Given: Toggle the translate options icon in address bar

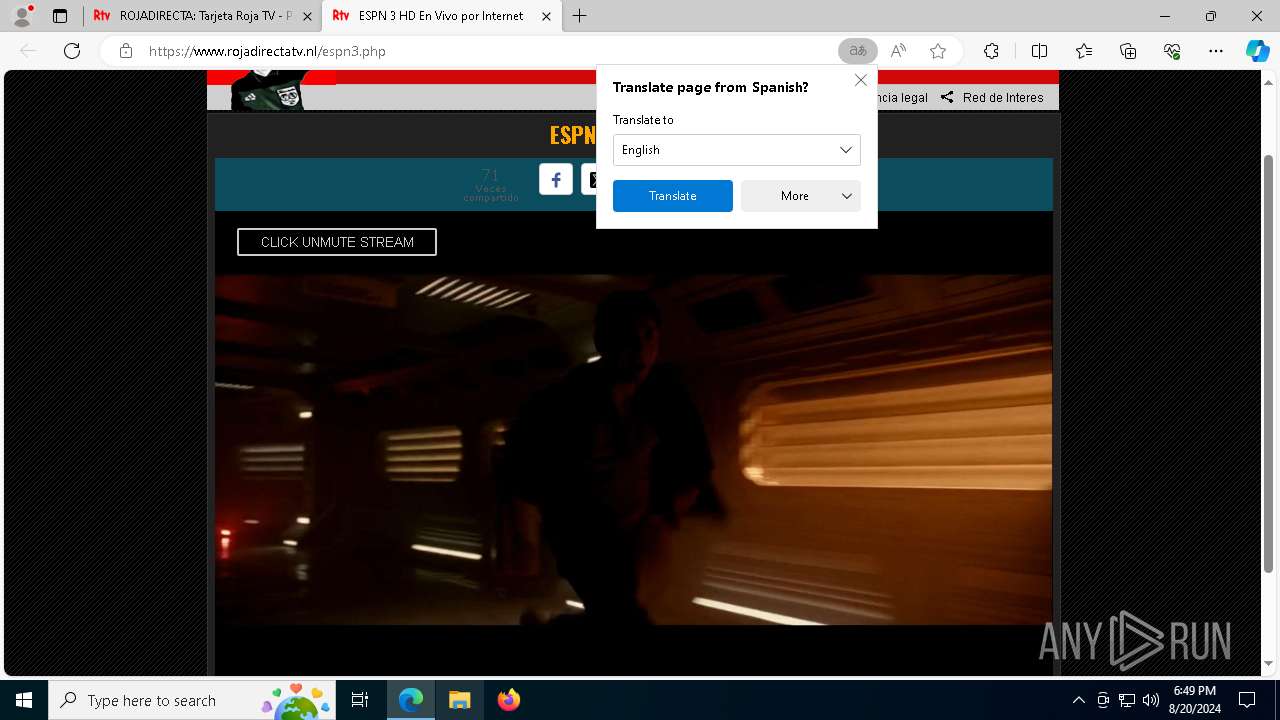Looking at the screenshot, I should pos(858,51).
